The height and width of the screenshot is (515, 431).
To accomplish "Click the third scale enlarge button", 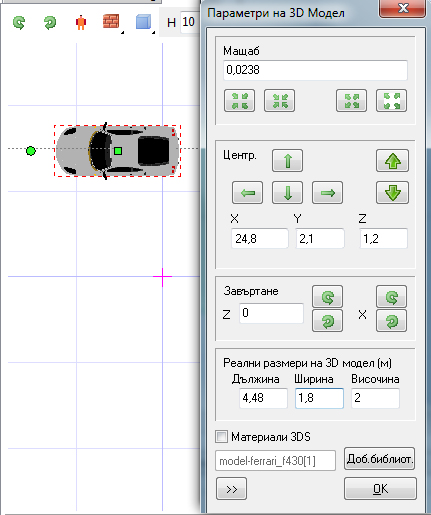I will [351, 101].
